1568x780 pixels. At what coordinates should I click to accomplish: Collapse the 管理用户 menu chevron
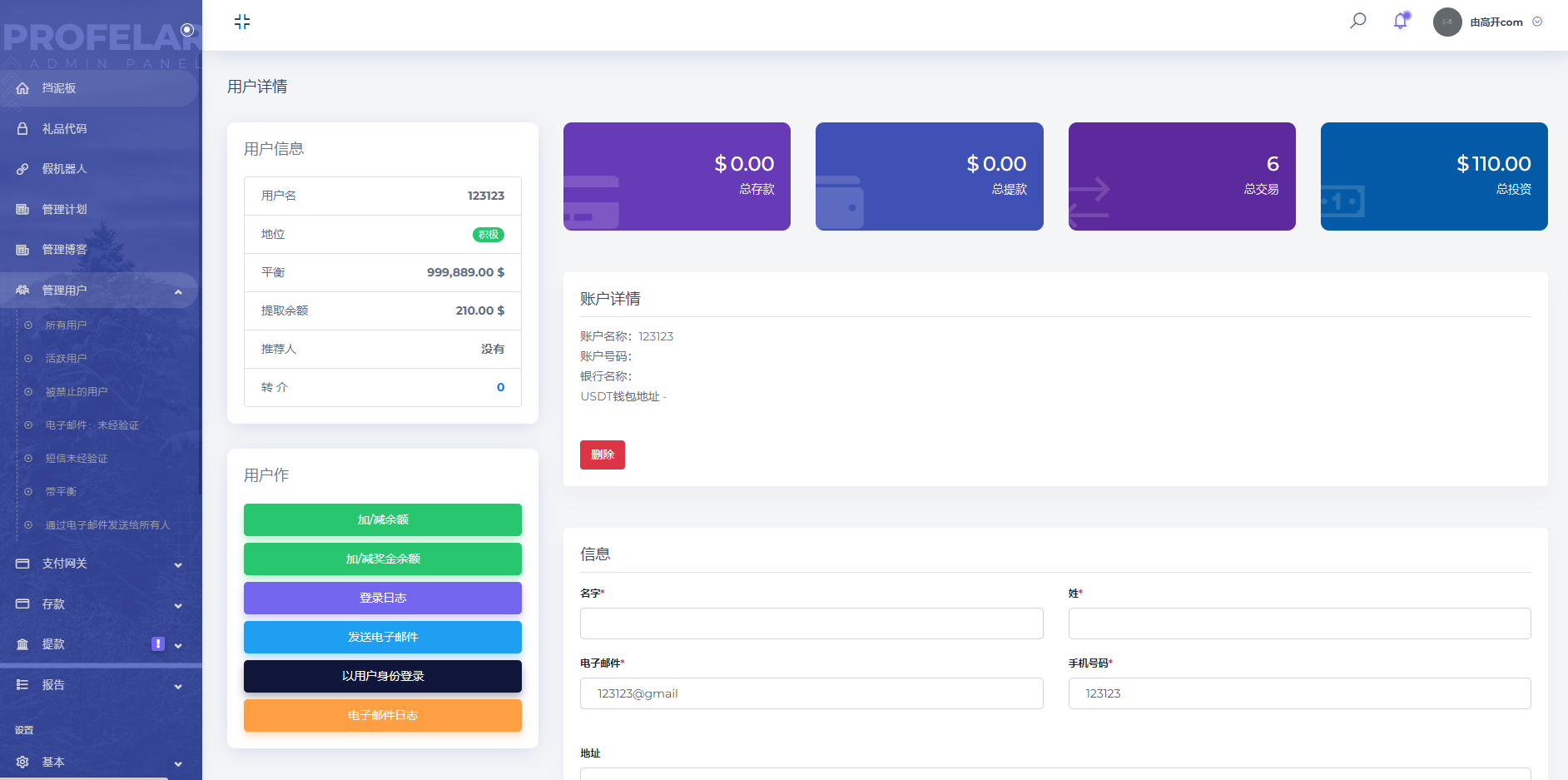[178, 291]
